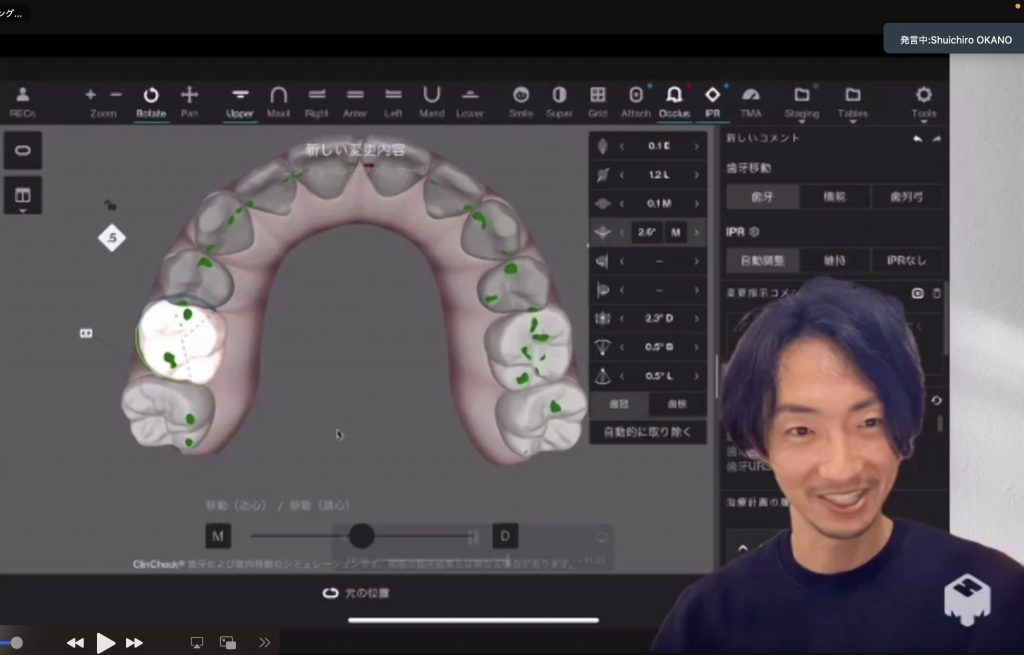The width and height of the screenshot is (1024, 655).
Task: Select the 維持 IPR option
Action: pyautogui.click(x=835, y=261)
